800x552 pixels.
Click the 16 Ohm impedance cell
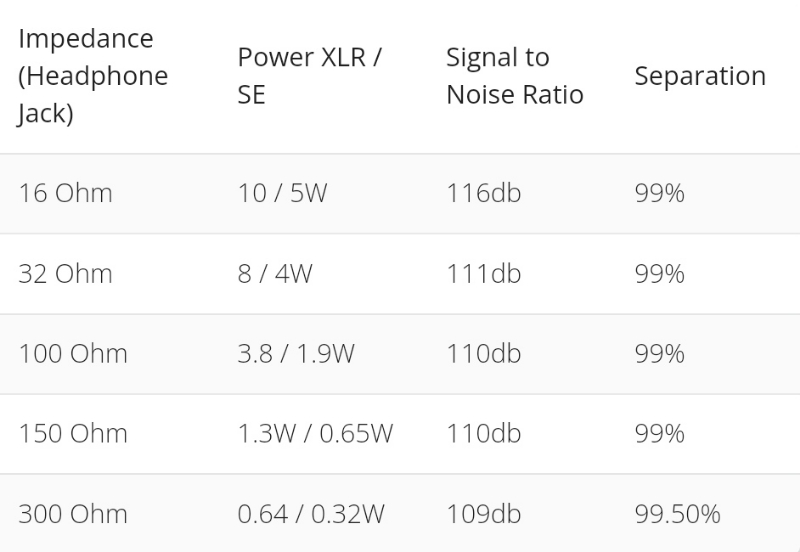coord(65,194)
